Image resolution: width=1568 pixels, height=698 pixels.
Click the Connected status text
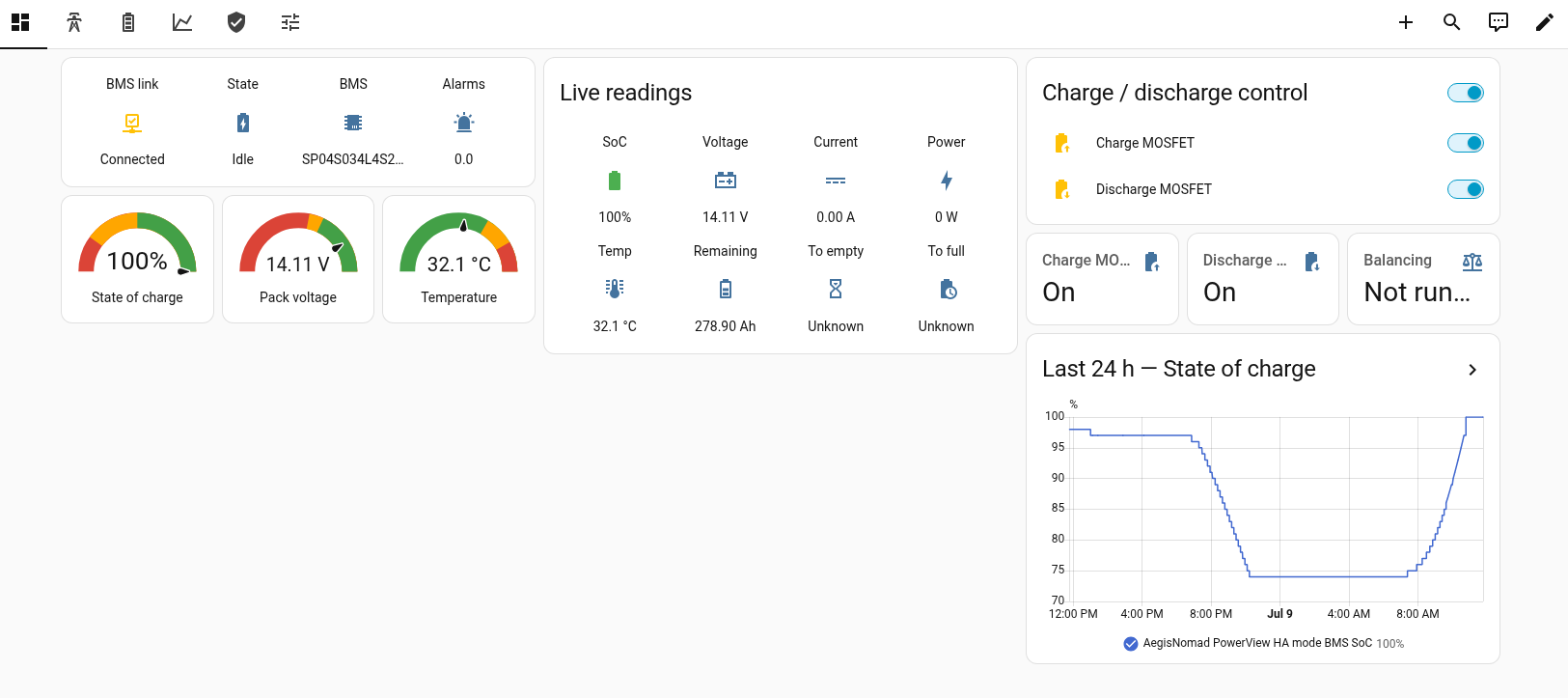(x=132, y=159)
